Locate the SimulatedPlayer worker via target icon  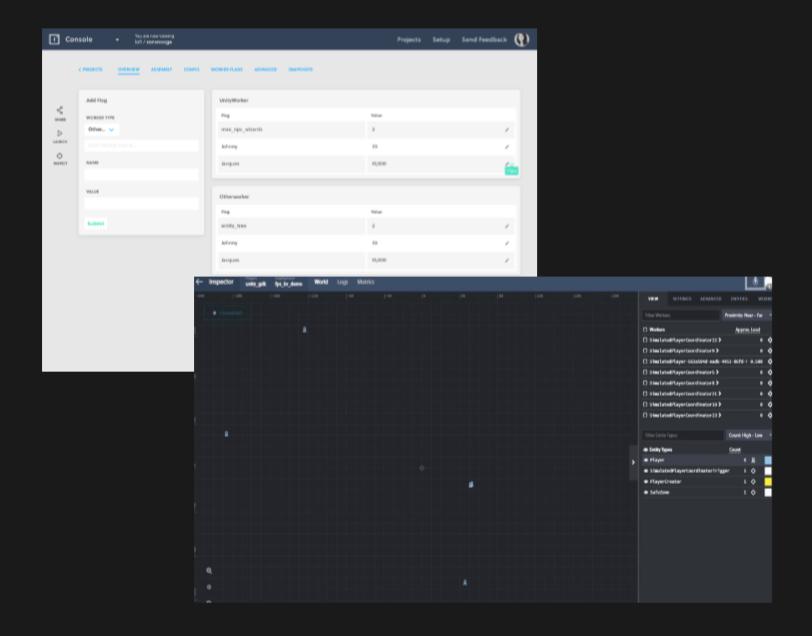(770, 362)
